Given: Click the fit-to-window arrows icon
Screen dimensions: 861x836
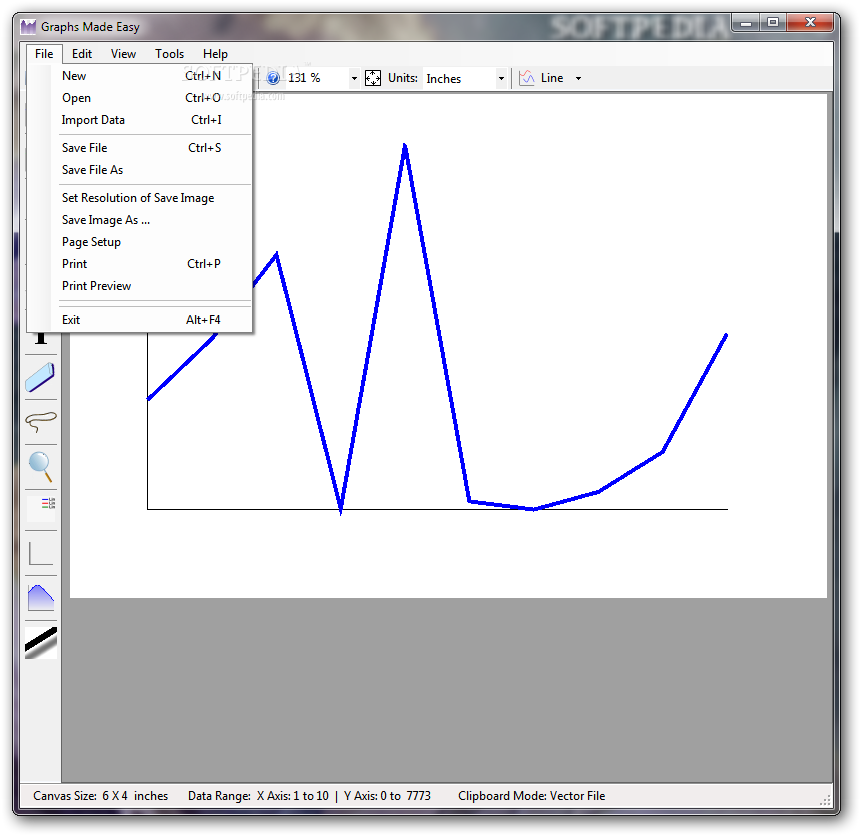Looking at the screenshot, I should coord(373,78).
